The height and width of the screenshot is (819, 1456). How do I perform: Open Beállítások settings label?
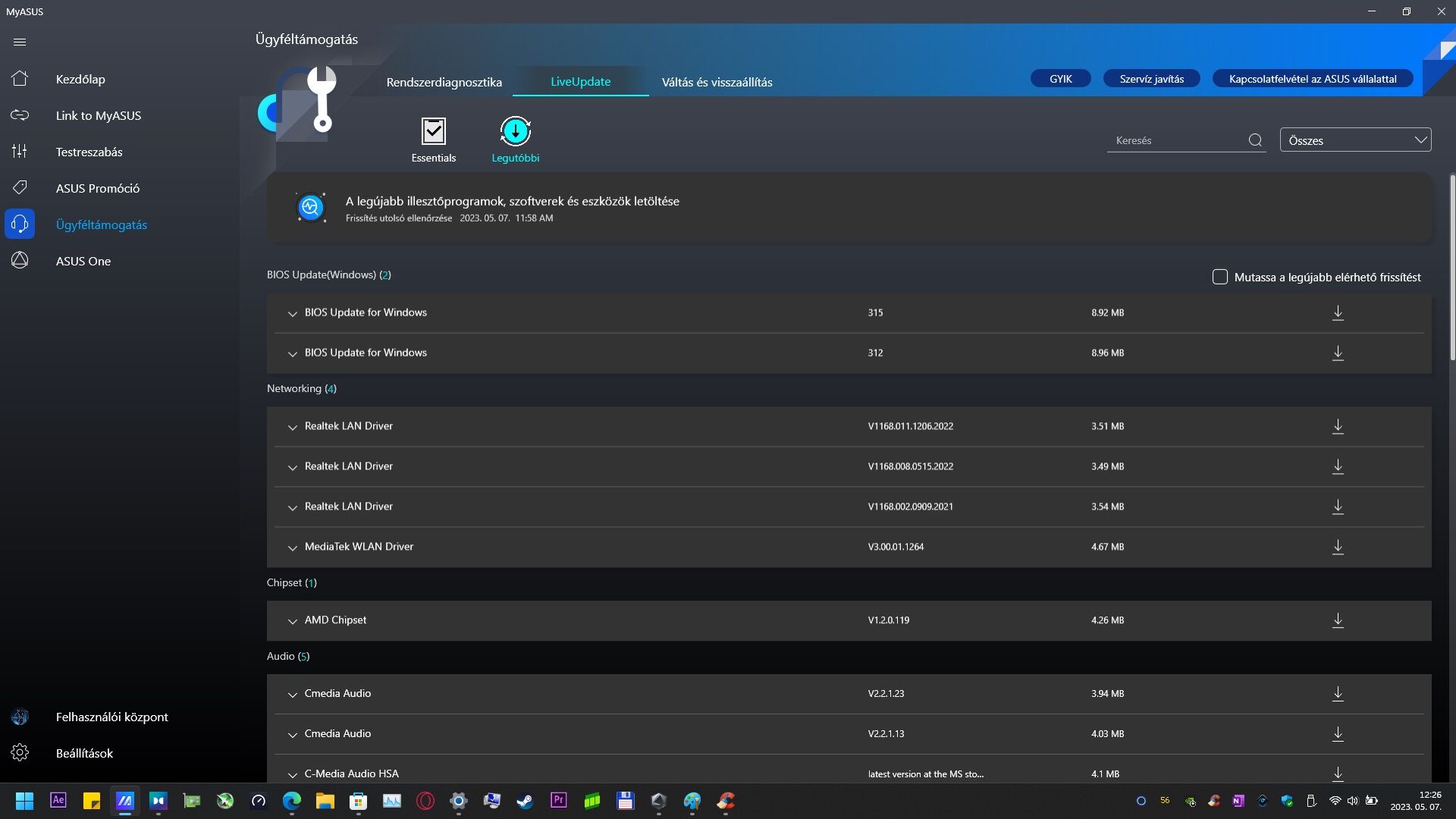(x=84, y=753)
